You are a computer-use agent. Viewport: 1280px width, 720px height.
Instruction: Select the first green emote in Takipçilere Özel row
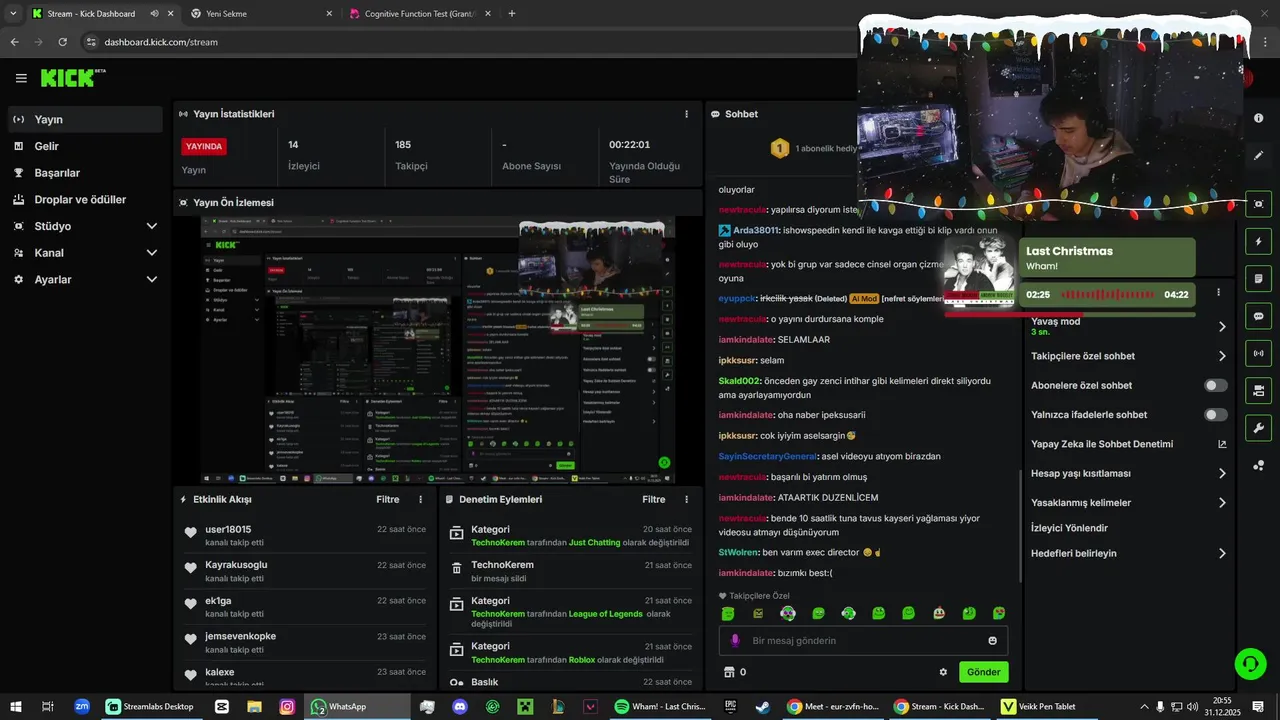tap(728, 613)
